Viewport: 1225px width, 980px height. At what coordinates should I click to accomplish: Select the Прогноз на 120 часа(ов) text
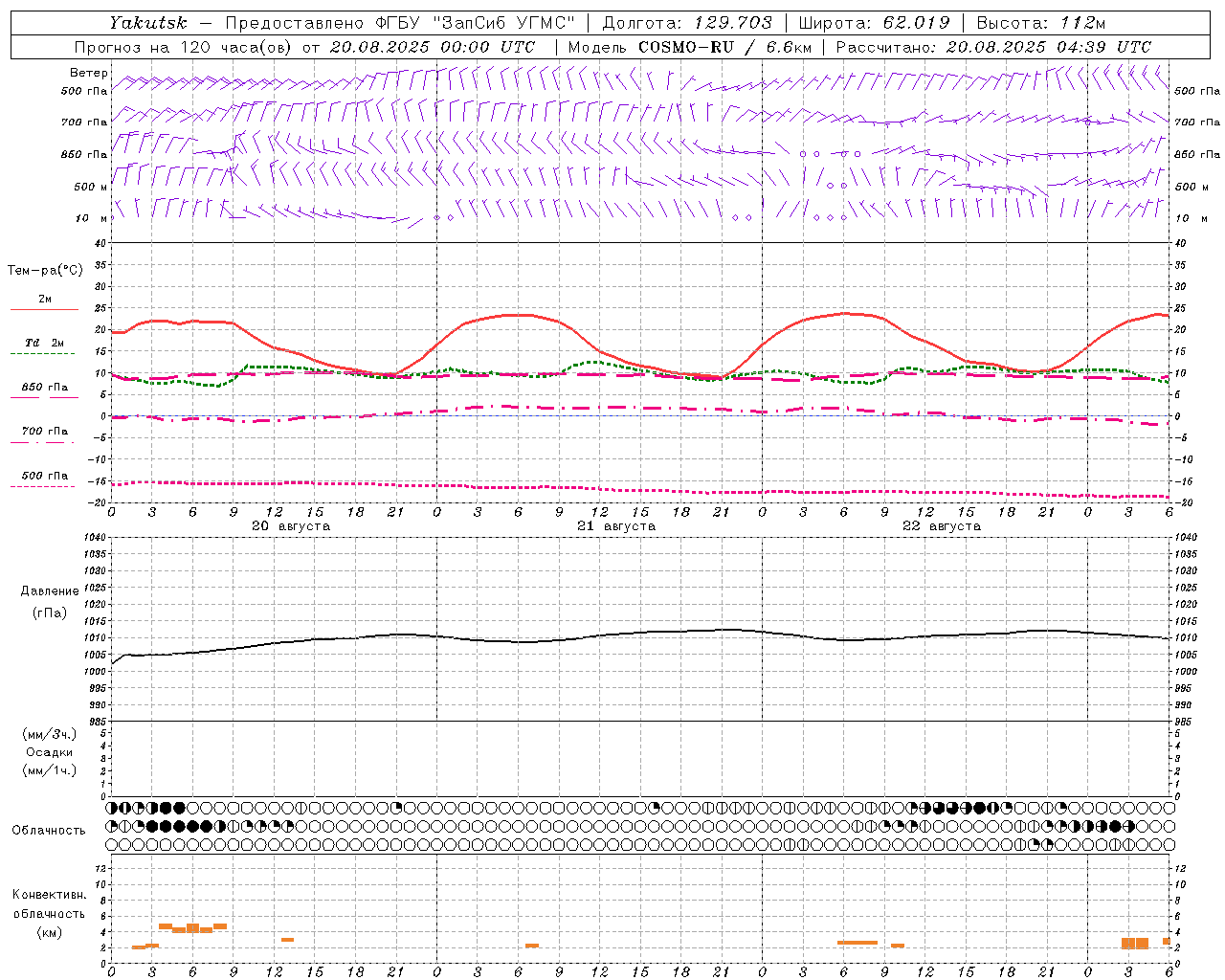point(184,47)
